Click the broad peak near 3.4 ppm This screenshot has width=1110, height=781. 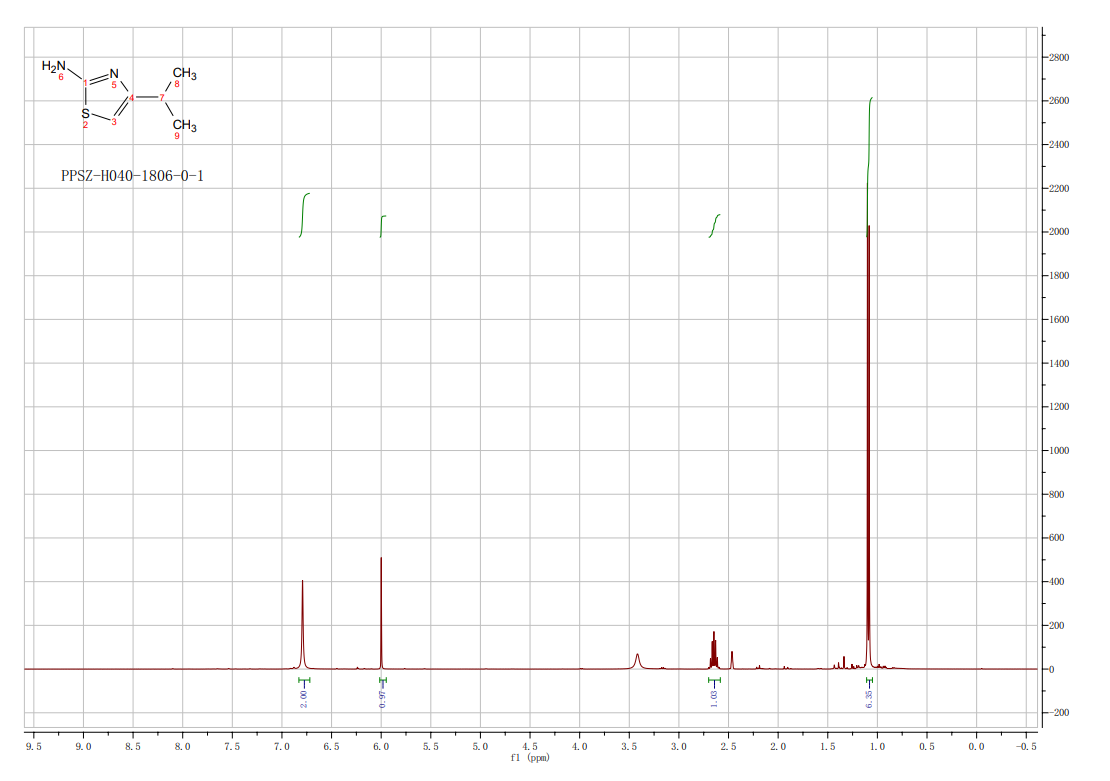pyautogui.click(x=637, y=660)
